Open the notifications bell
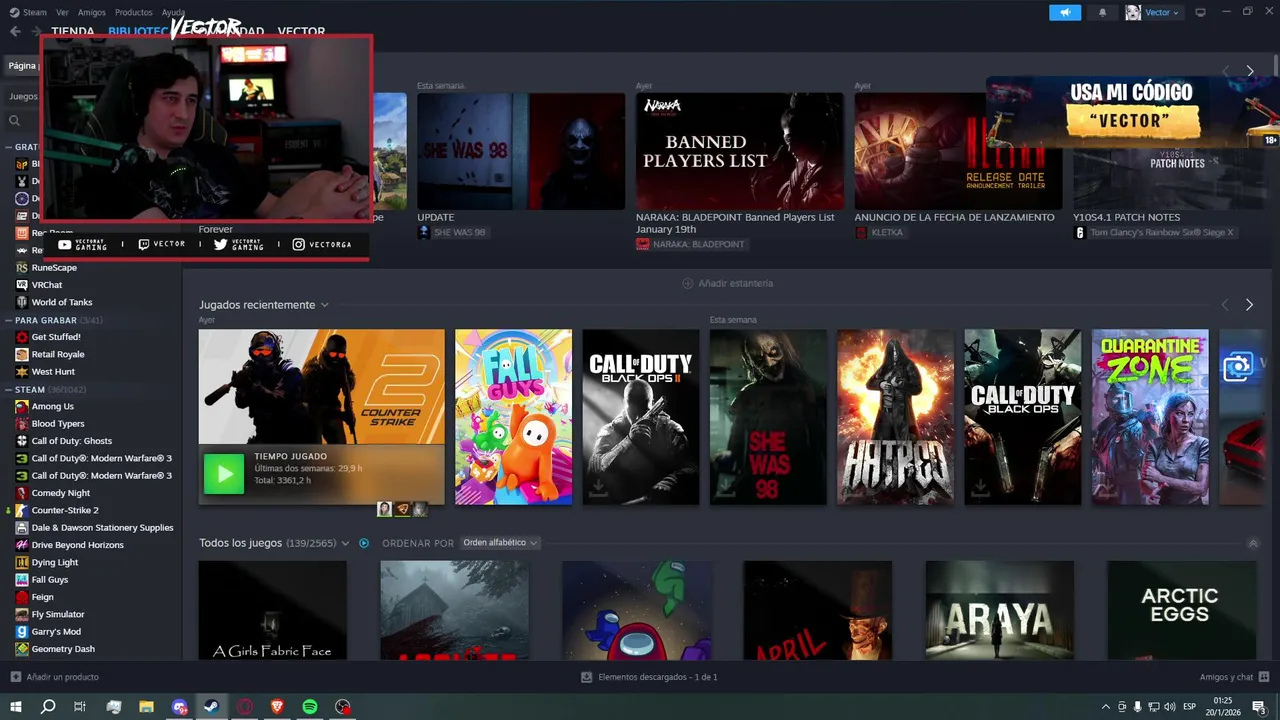The image size is (1280, 720). pyautogui.click(x=1103, y=12)
